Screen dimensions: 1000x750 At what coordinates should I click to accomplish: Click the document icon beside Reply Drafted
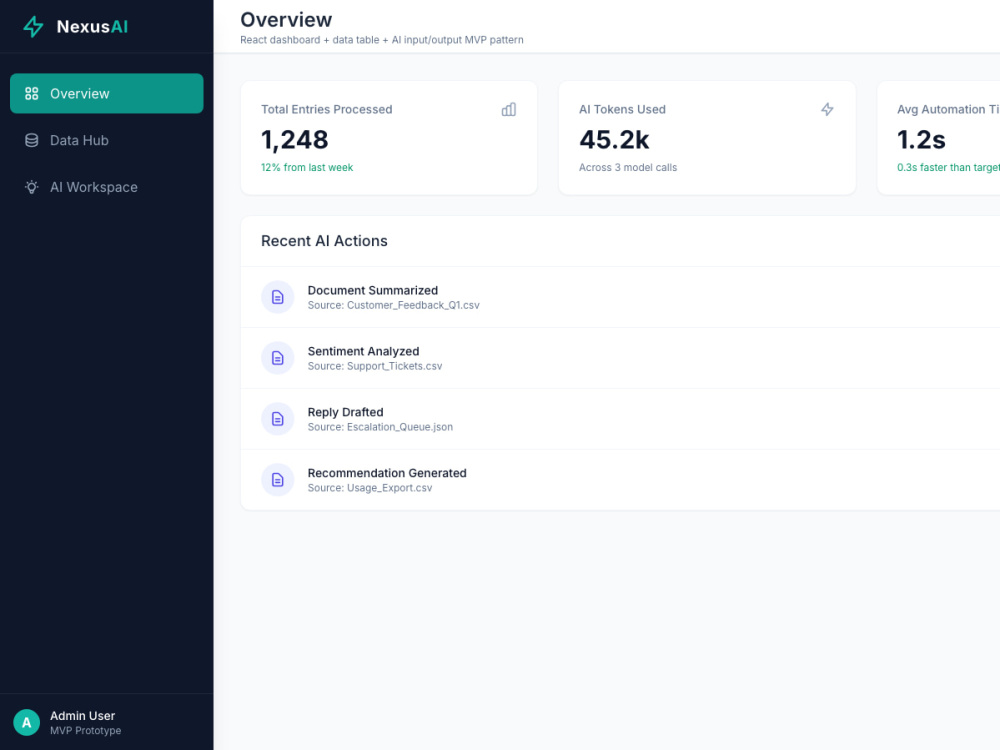pos(277,419)
